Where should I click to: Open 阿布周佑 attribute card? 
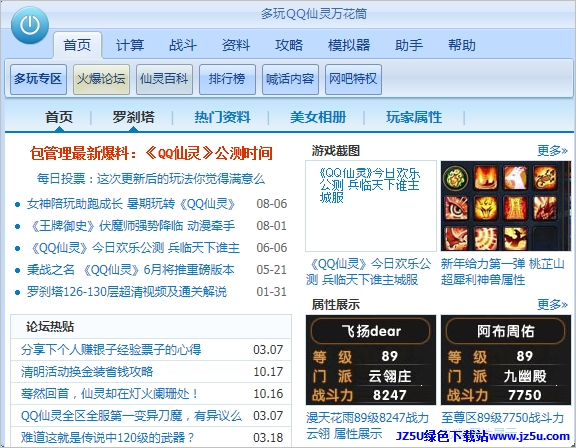click(506, 360)
